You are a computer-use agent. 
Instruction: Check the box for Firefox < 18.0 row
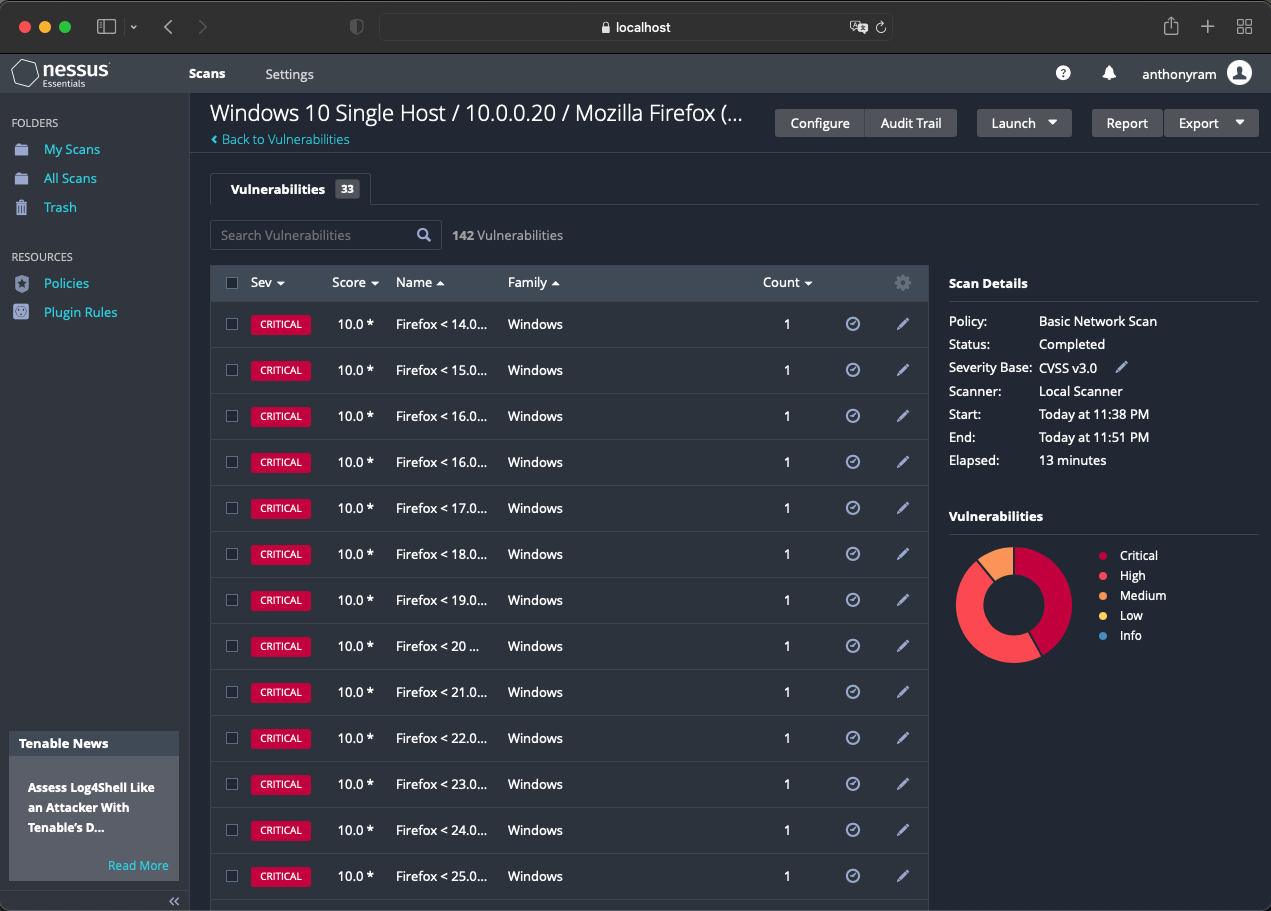pyautogui.click(x=232, y=554)
